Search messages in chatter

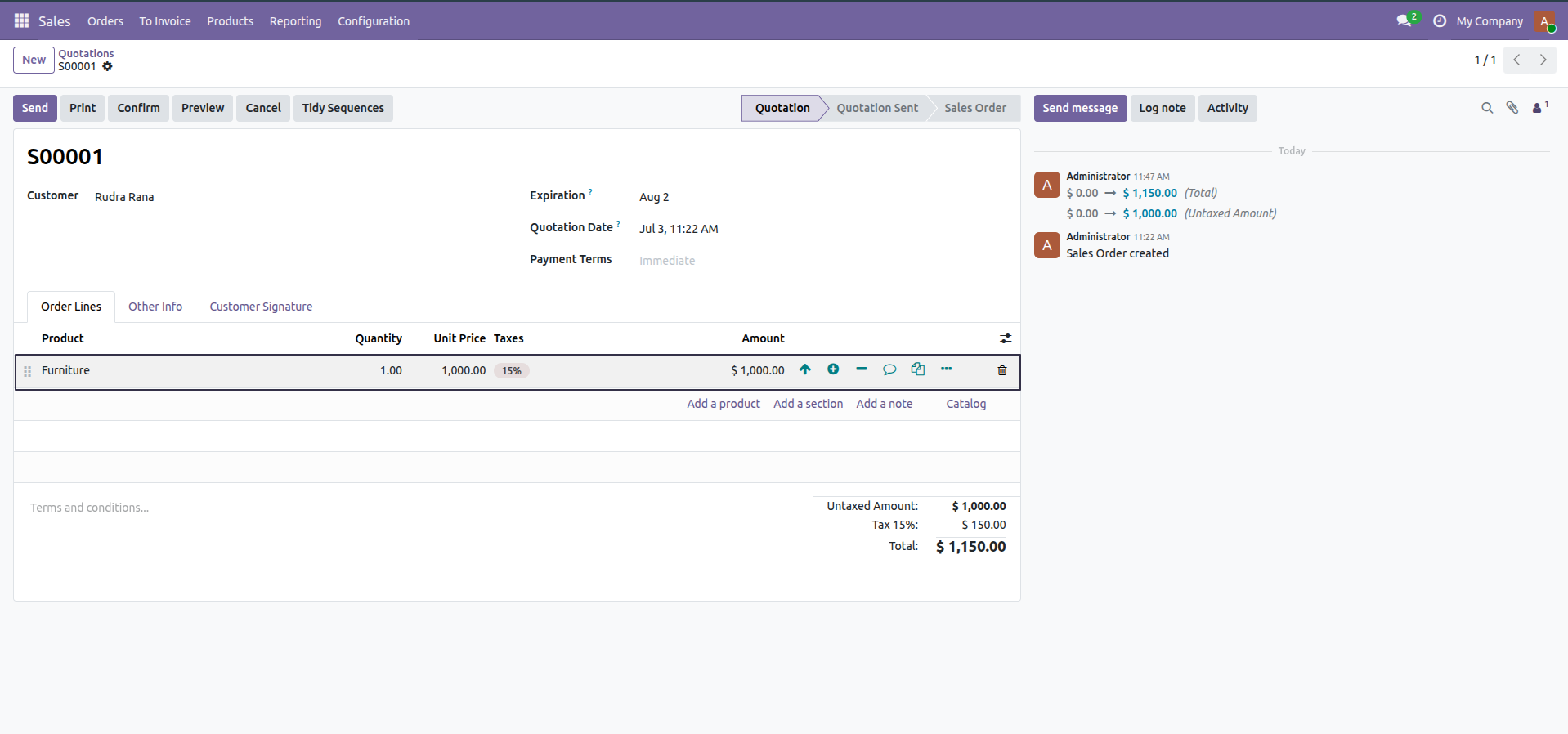click(1487, 108)
